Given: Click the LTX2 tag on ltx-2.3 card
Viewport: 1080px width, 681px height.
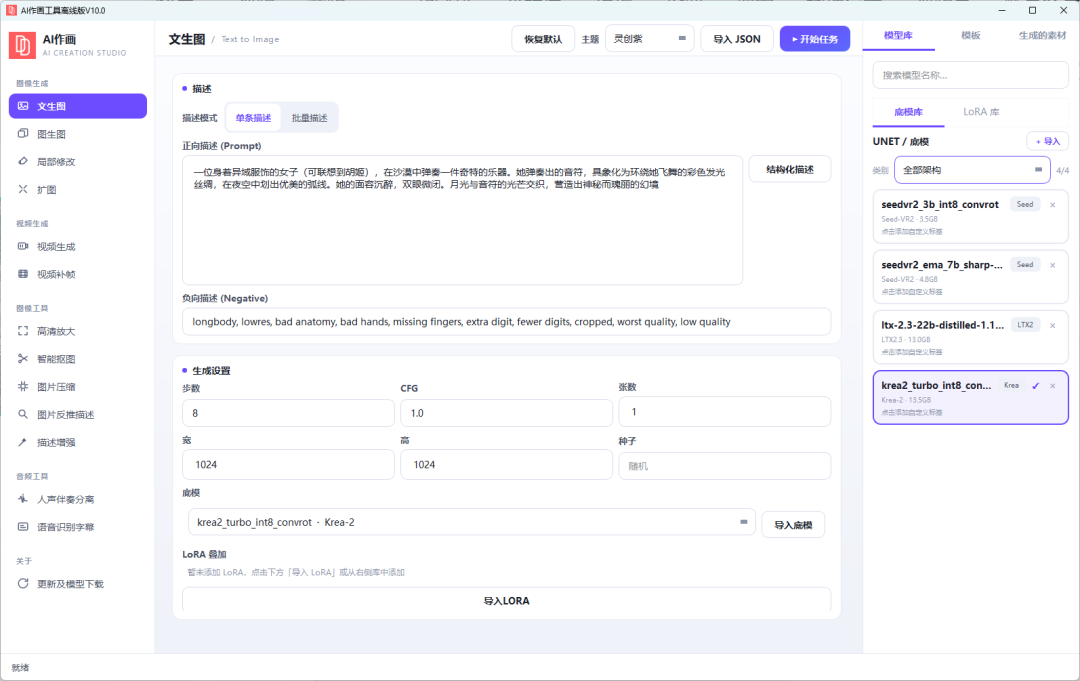Looking at the screenshot, I should [1025, 325].
